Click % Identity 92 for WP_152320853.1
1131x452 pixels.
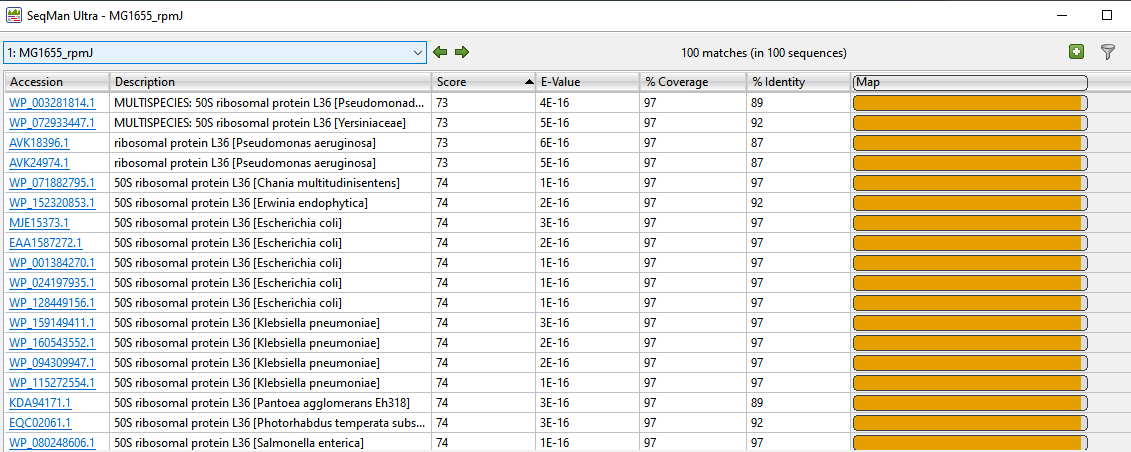757,203
